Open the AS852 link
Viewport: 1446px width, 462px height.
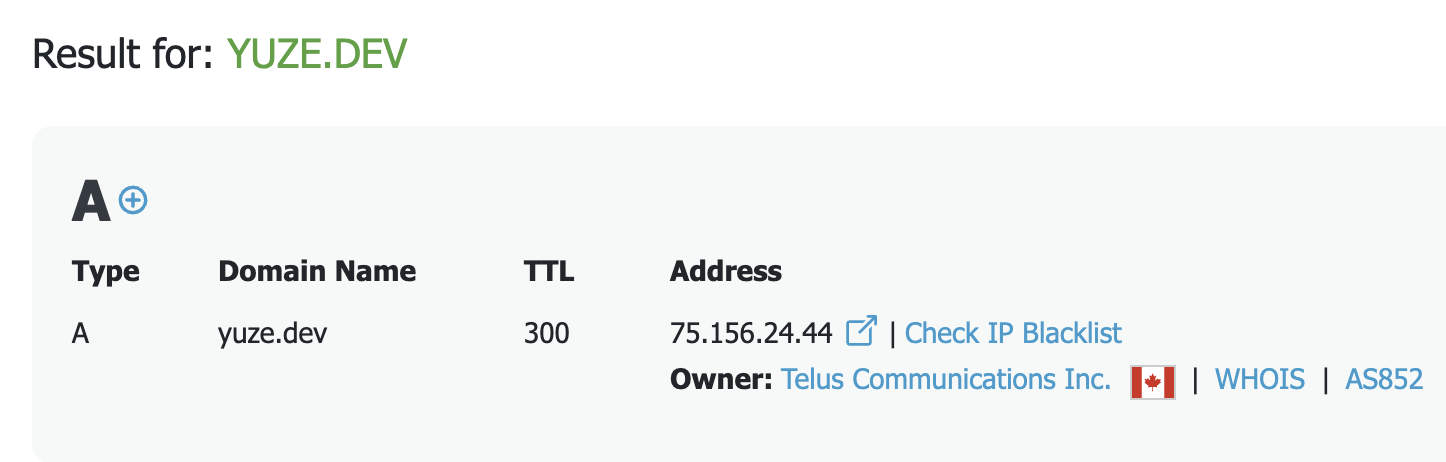click(x=1384, y=380)
